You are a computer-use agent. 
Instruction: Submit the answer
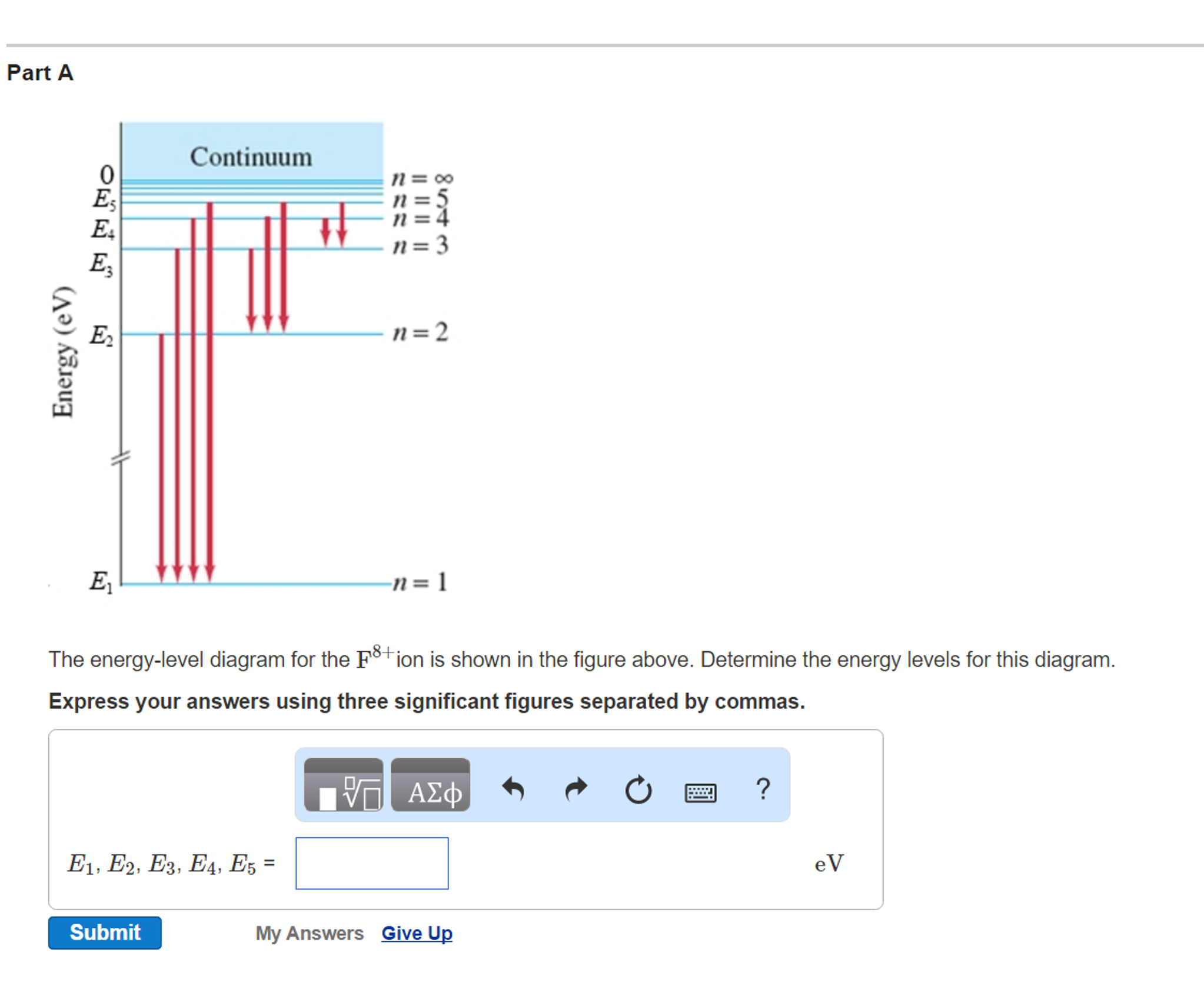[105, 932]
